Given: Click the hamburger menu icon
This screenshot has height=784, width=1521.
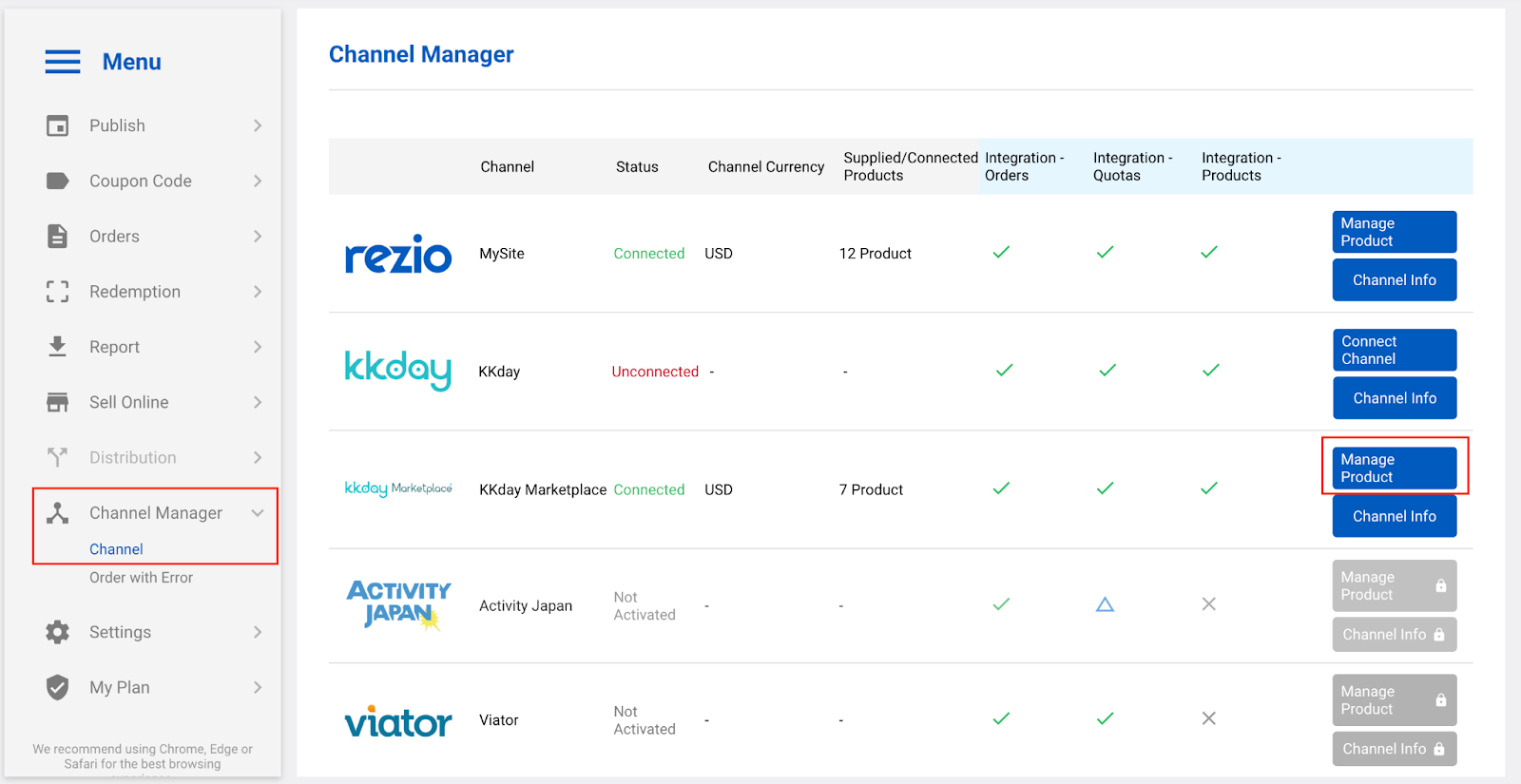Looking at the screenshot, I should point(63,62).
